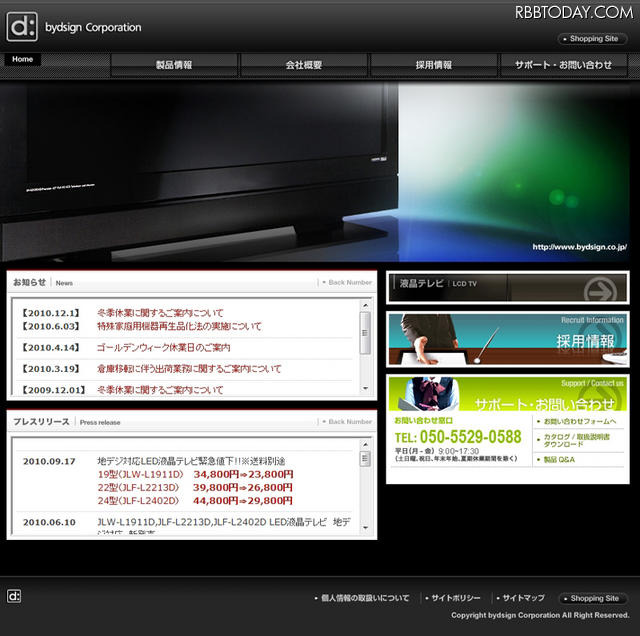Open the Shopping Site button in the footer
The width and height of the screenshot is (640, 636).
(x=593, y=598)
